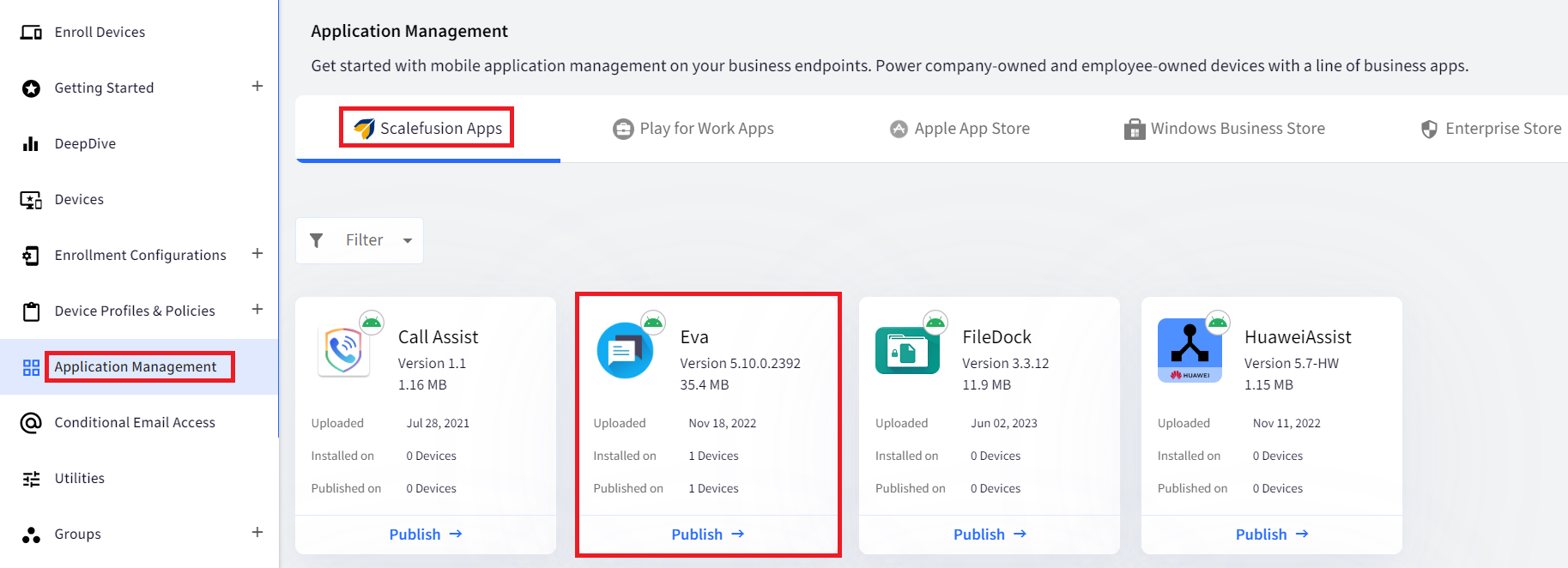Click the DeepDive bar chart icon
The image size is (1568, 568).
click(x=31, y=143)
